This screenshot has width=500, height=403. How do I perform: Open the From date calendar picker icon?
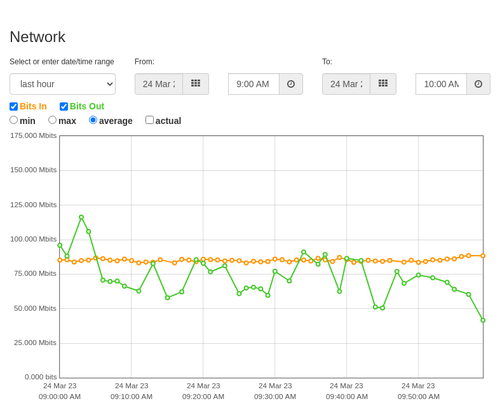pyautogui.click(x=196, y=84)
